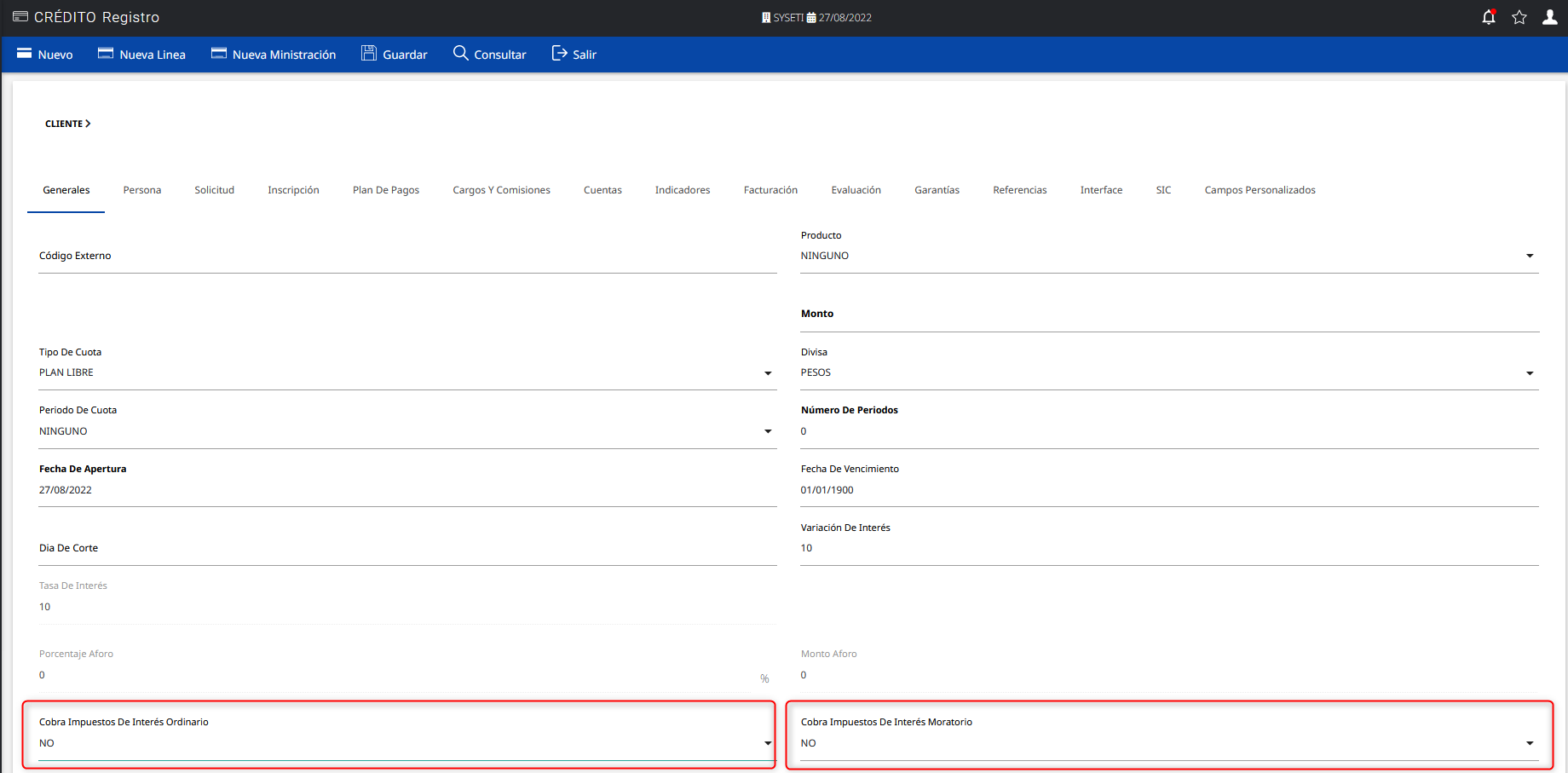Open the notifications bell icon
Image resolution: width=1568 pixels, height=773 pixels.
1488,16
